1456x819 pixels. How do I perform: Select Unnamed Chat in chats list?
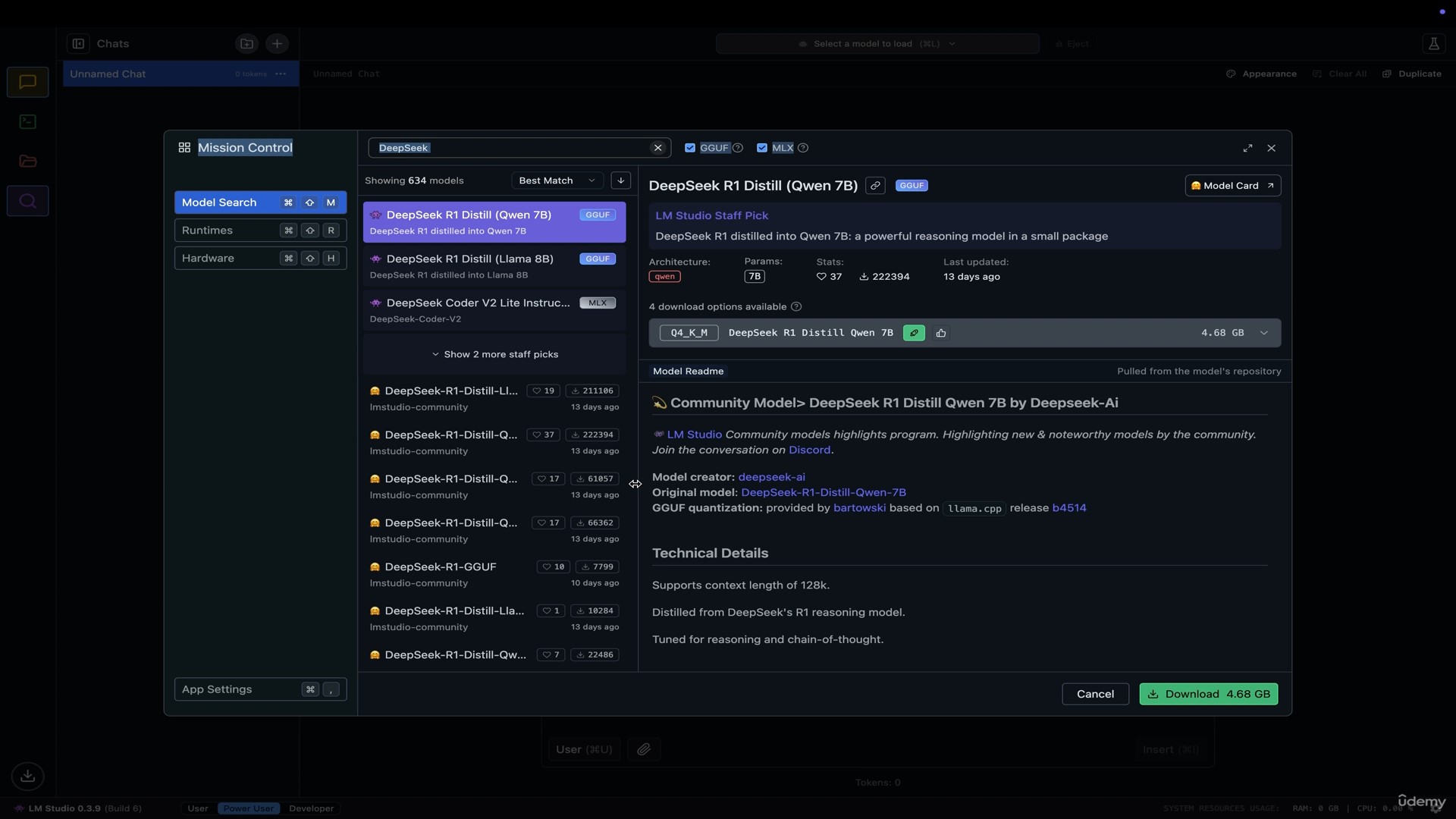point(180,74)
